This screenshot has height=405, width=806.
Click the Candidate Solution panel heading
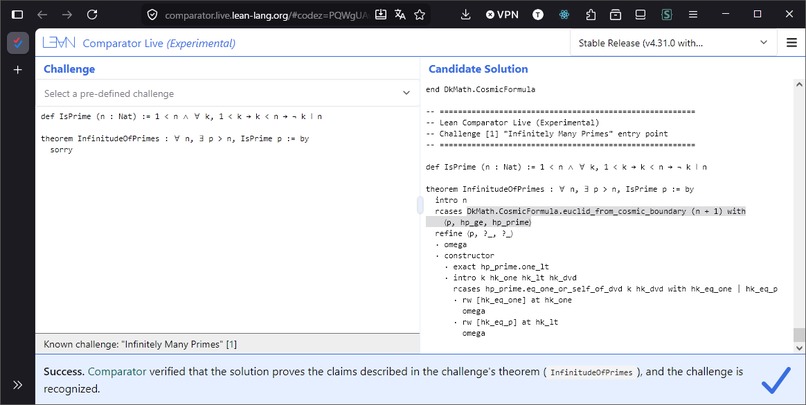478,69
